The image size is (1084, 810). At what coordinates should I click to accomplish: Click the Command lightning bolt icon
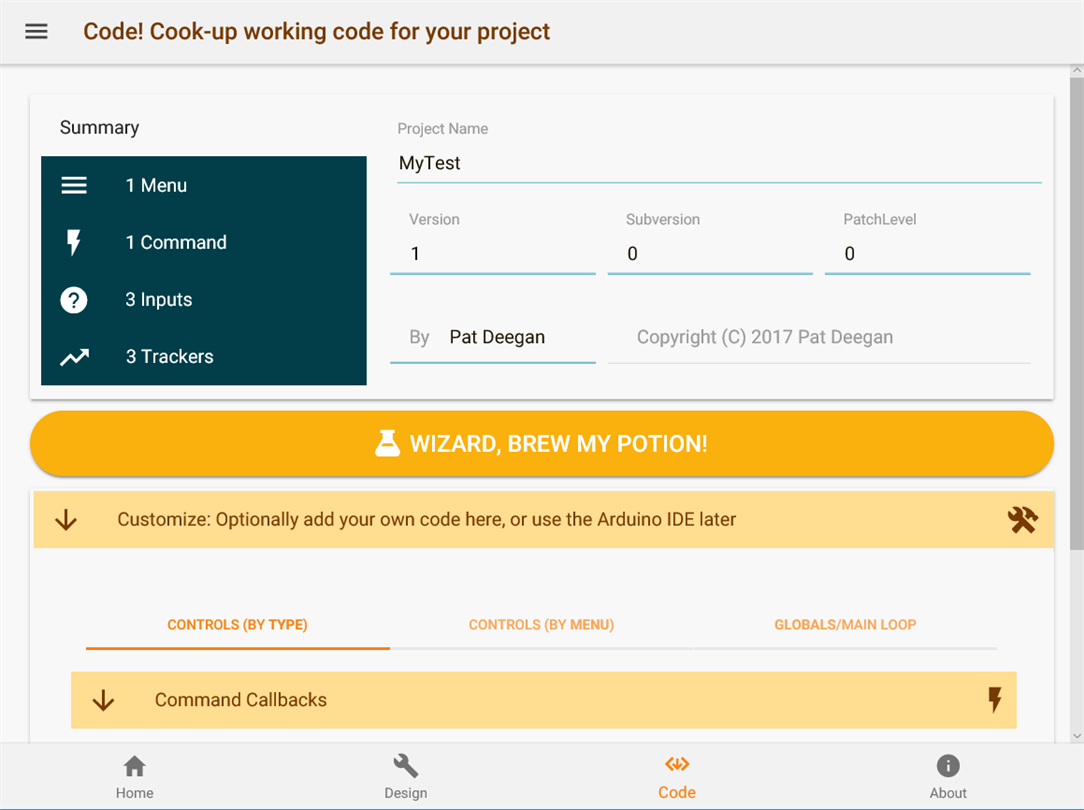coord(74,243)
